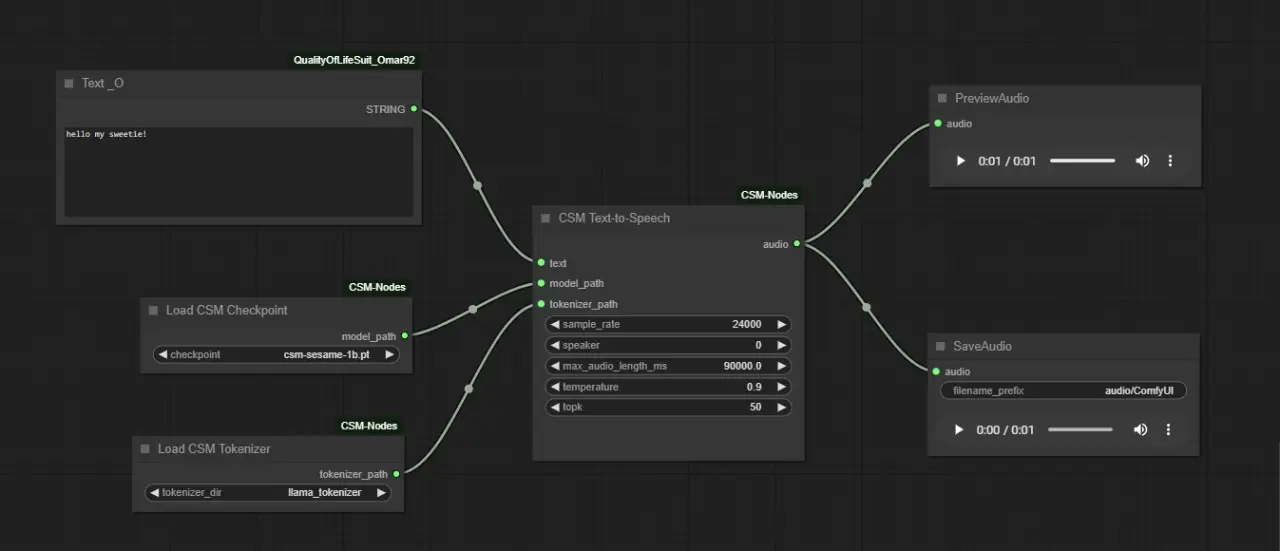
Task: Click the text input port on CSM node
Action: (541, 263)
